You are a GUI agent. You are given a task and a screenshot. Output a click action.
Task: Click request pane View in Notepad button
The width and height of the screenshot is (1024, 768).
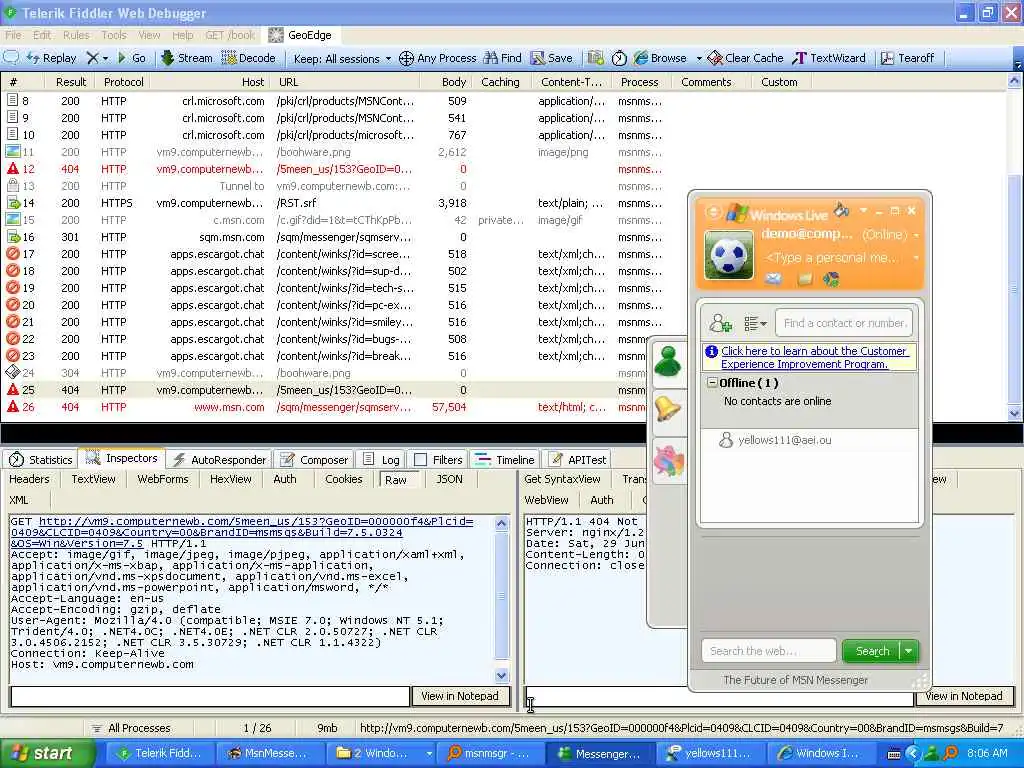(x=460, y=696)
